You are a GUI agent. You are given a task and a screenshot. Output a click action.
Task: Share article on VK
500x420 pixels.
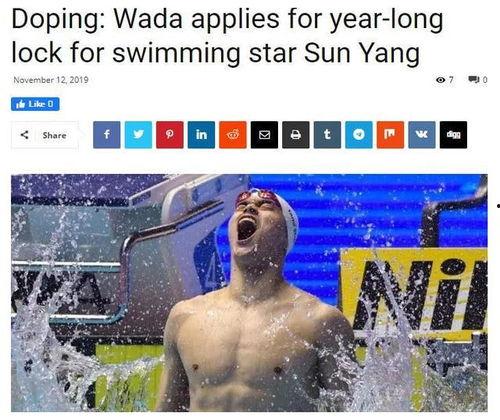422,135
